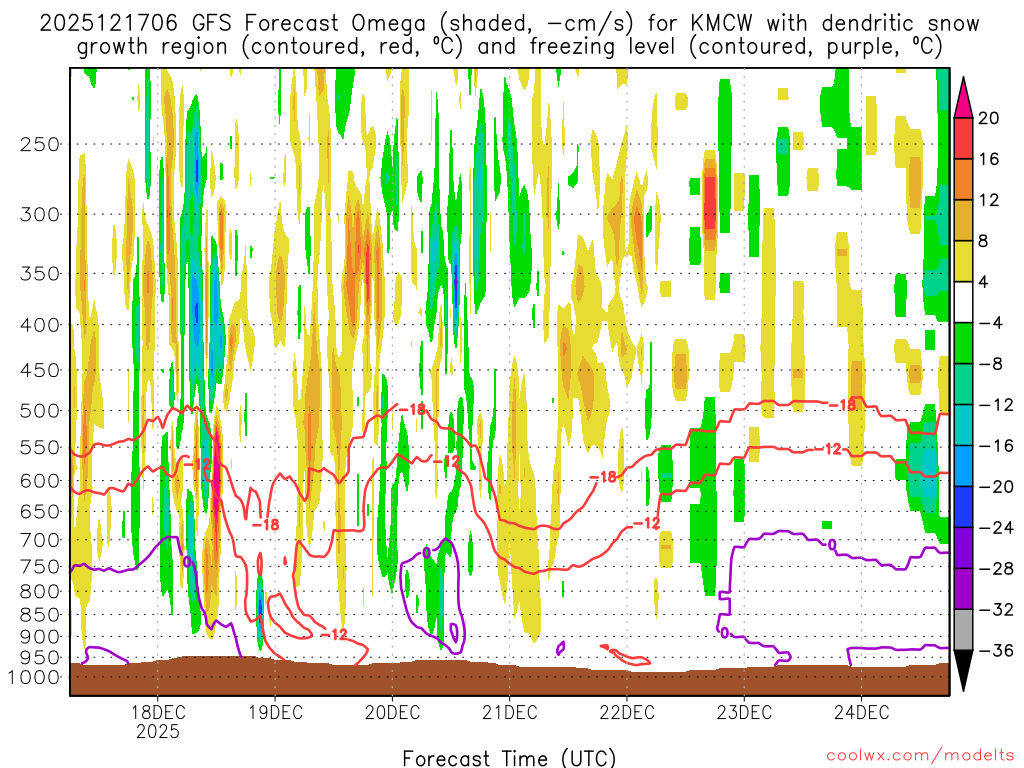Select the 20DEC tick label
Screen dimensions: 1024x768
[x=392, y=712]
